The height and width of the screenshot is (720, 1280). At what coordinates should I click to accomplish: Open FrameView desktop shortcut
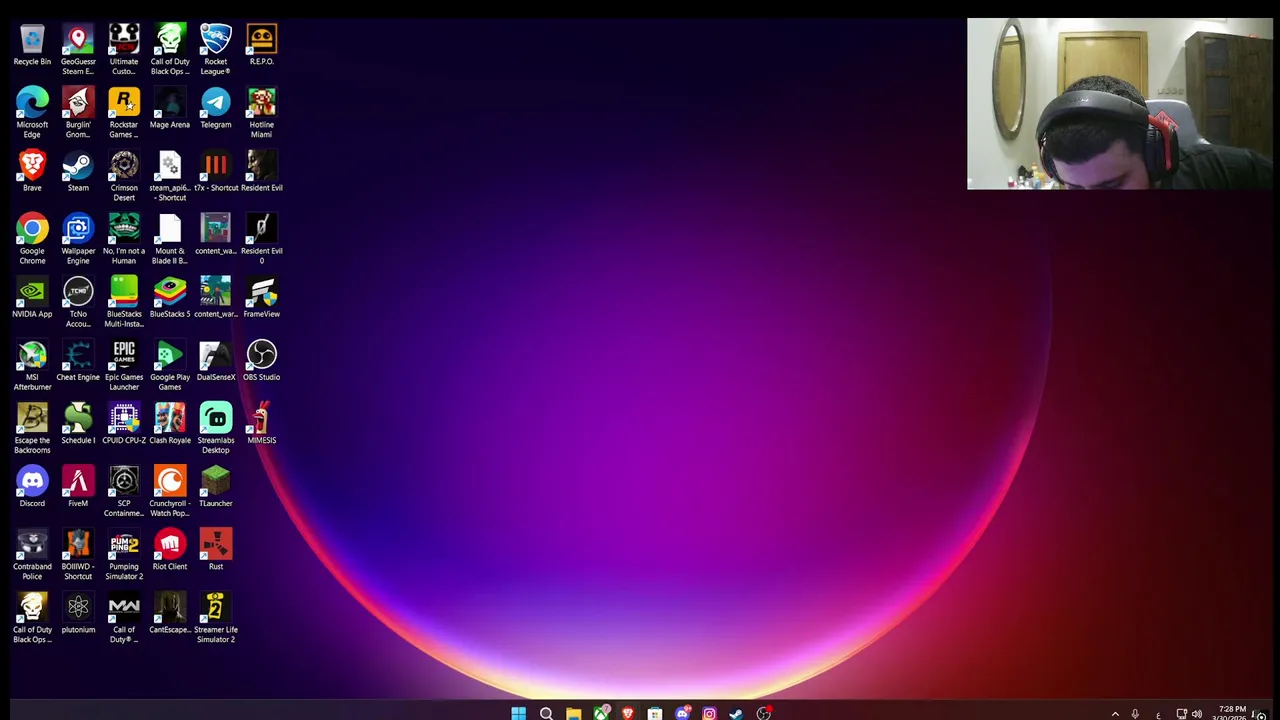[x=262, y=298]
